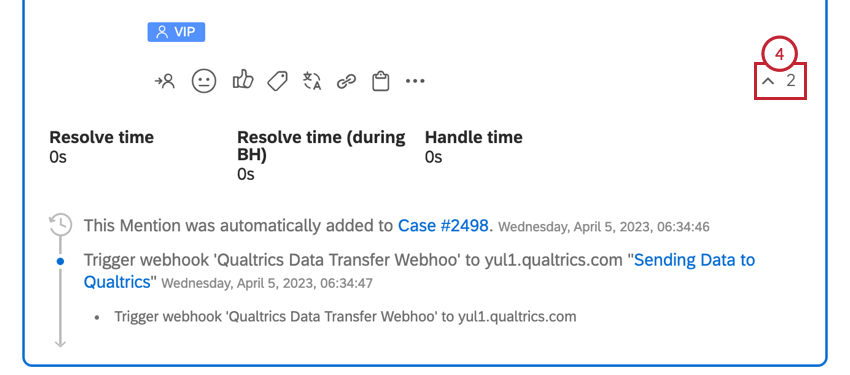
Task: Click the VIP badge
Action: point(176,32)
